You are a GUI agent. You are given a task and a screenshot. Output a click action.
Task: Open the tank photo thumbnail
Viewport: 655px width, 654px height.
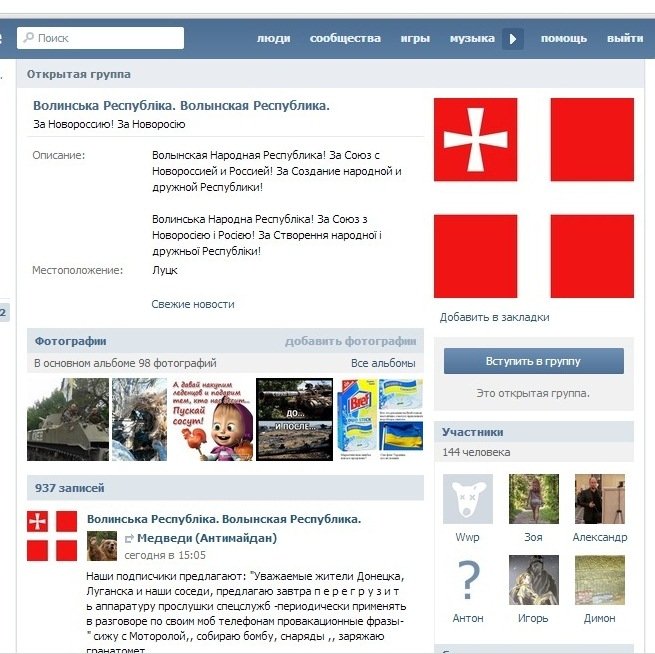click(x=67, y=418)
